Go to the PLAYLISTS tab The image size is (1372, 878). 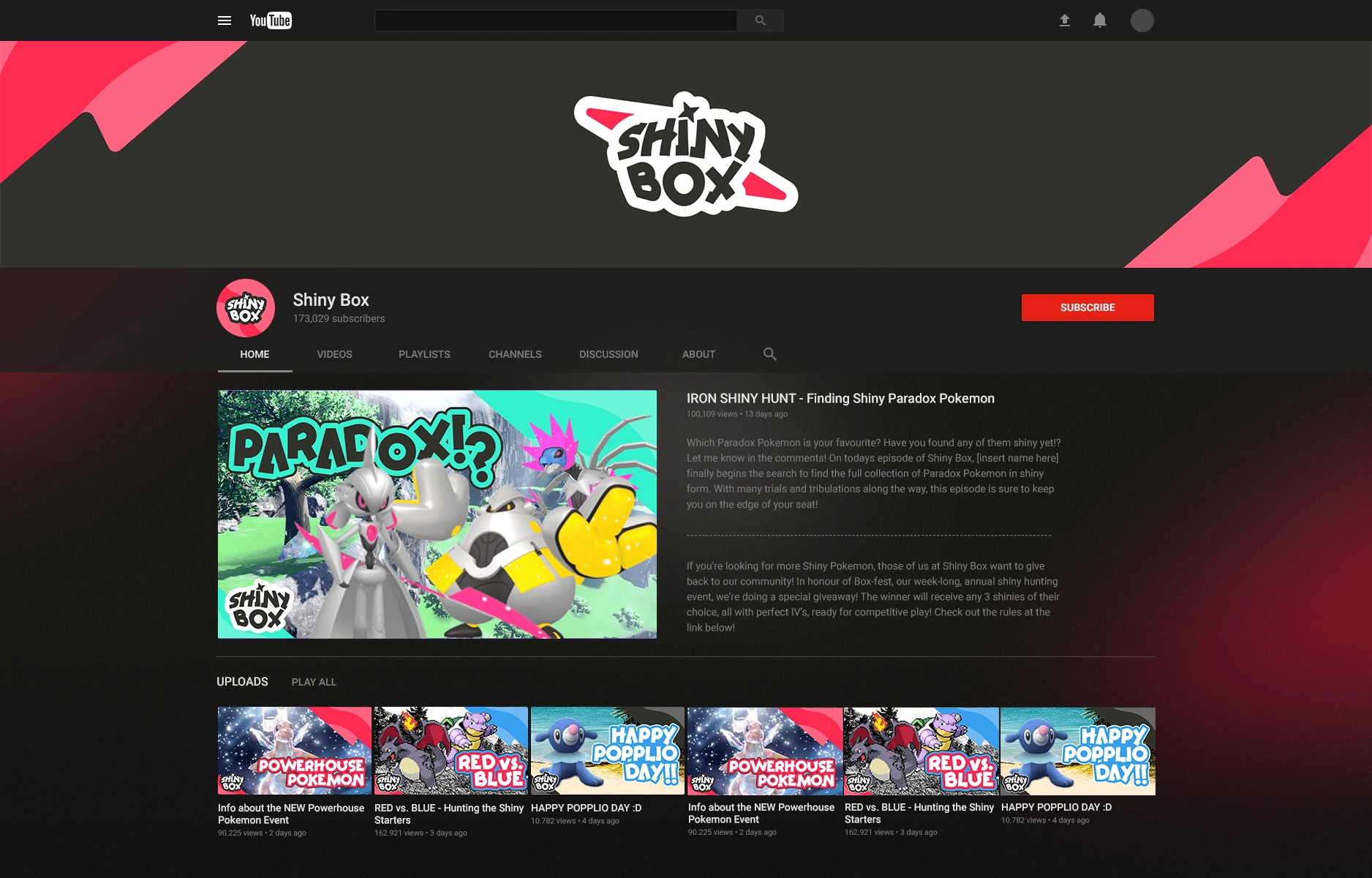[x=424, y=354]
